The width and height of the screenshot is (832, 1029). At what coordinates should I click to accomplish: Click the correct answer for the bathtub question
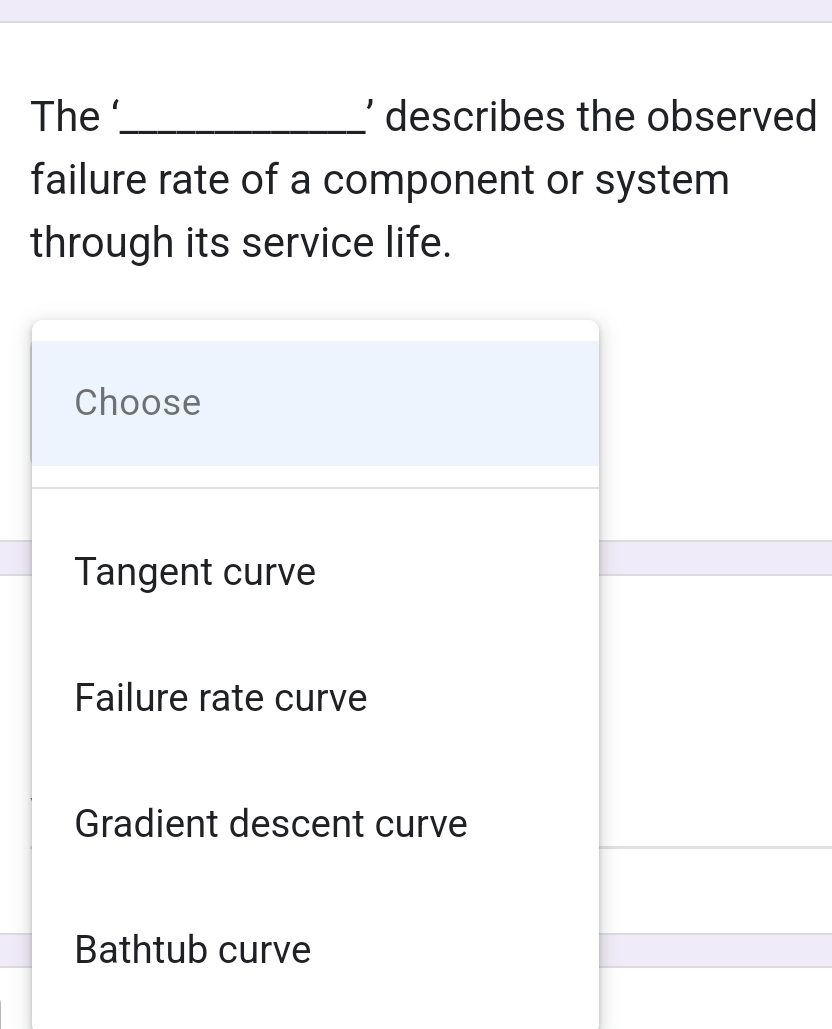pyautogui.click(x=192, y=949)
